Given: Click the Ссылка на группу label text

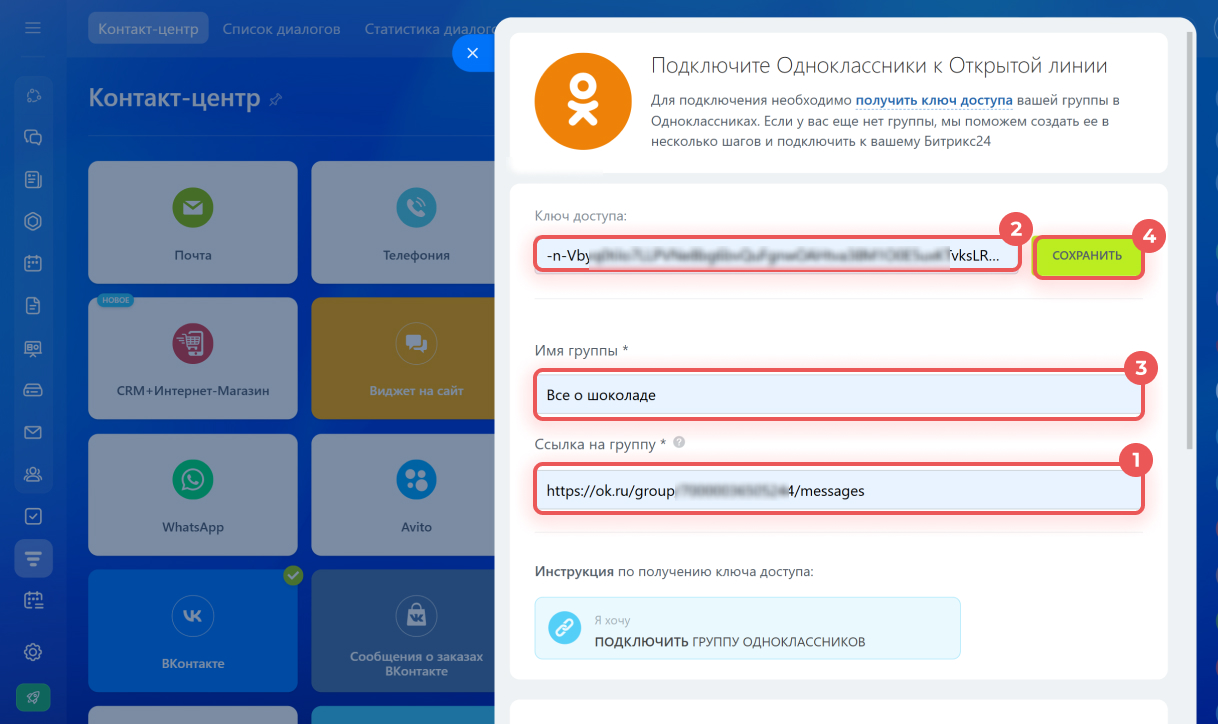Looking at the screenshot, I should tap(601, 443).
